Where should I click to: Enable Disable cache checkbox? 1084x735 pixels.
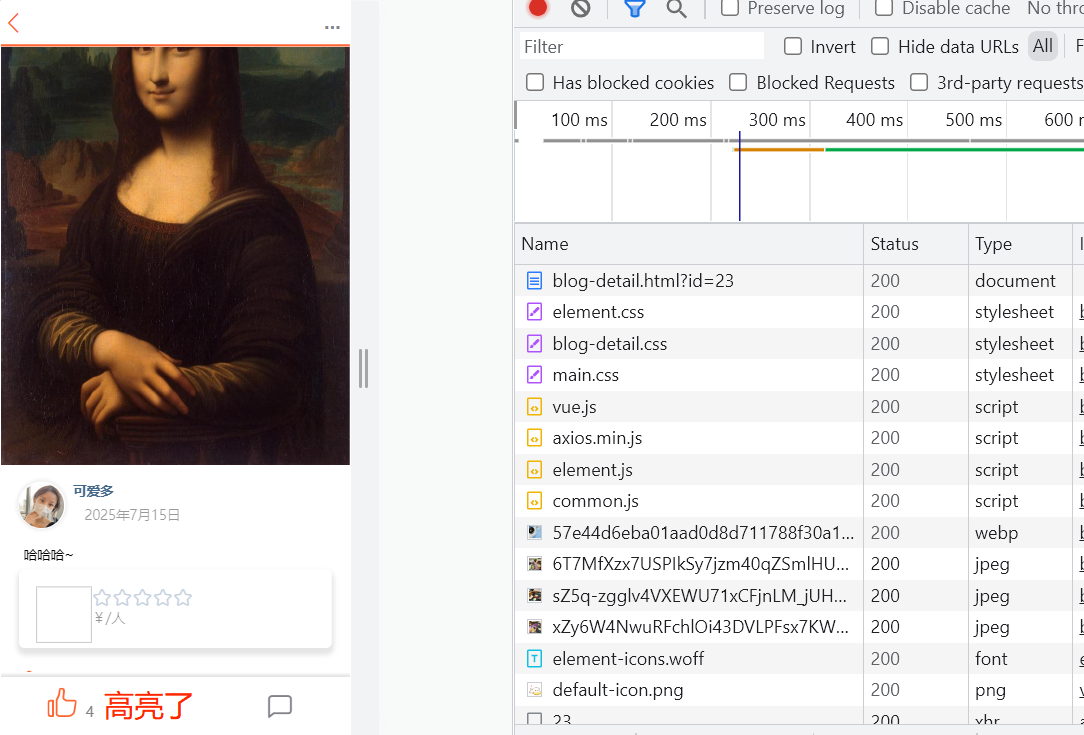tap(884, 8)
